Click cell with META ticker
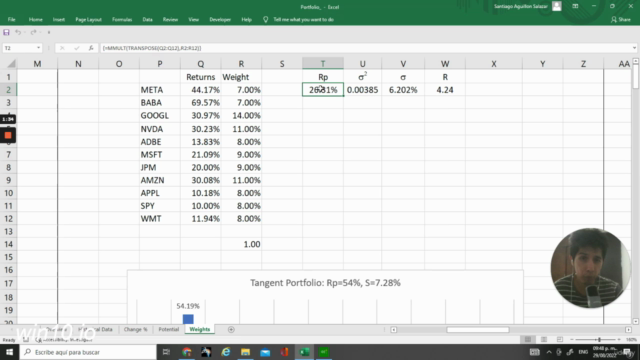Image resolution: width=640 pixels, height=360 pixels. (x=160, y=90)
